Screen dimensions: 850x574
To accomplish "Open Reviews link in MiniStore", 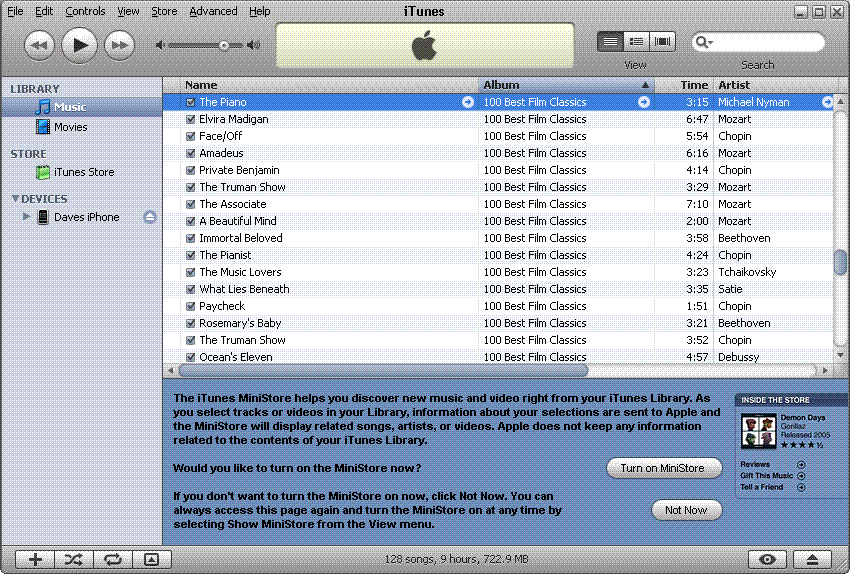I will [x=772, y=465].
